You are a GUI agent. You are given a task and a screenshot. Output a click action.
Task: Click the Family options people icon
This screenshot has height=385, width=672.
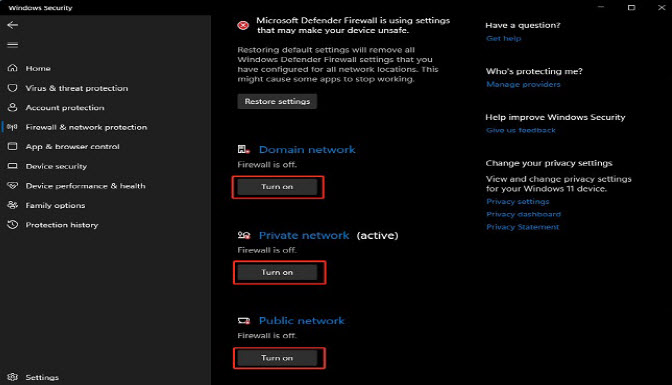[x=12, y=205]
